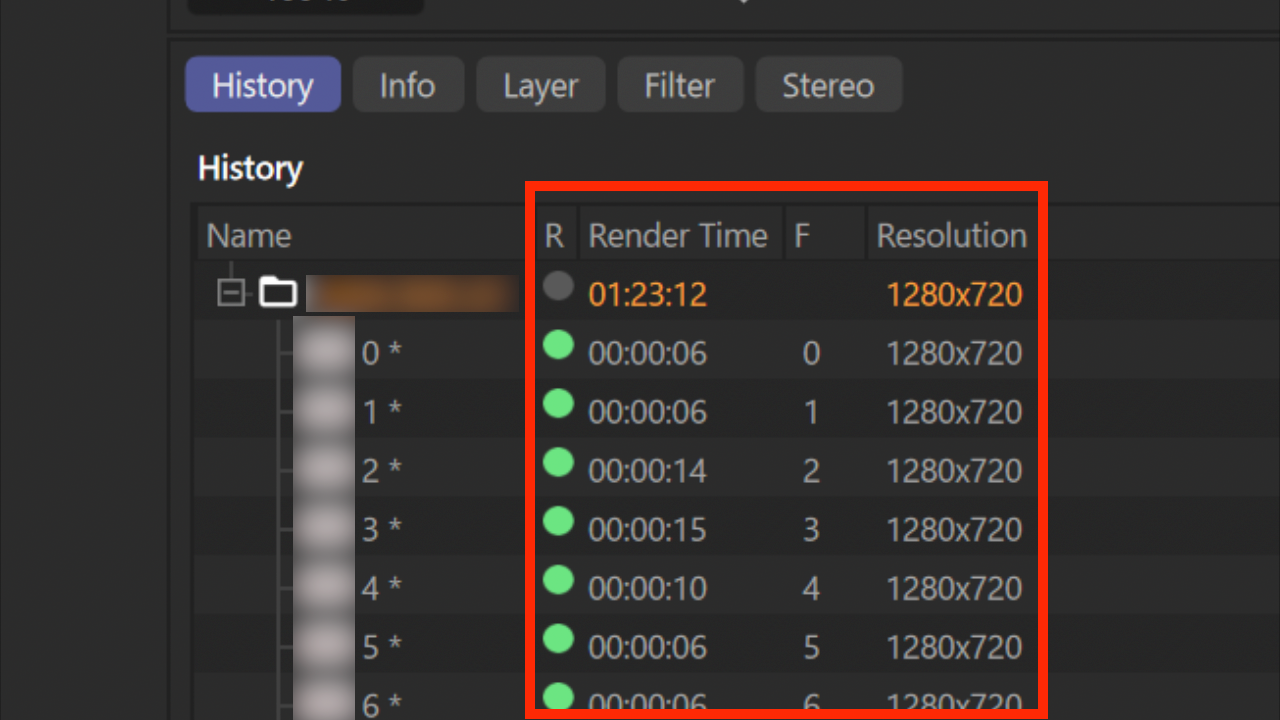Click render time 00:00:14
The image size is (1280, 720).
point(648,470)
